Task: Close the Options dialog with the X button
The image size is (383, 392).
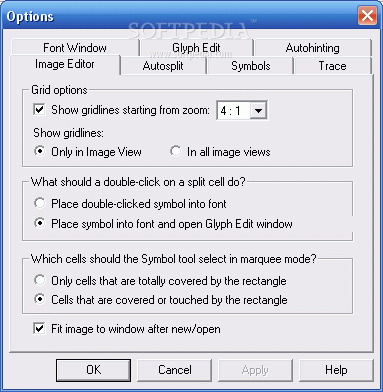Action: point(367,16)
